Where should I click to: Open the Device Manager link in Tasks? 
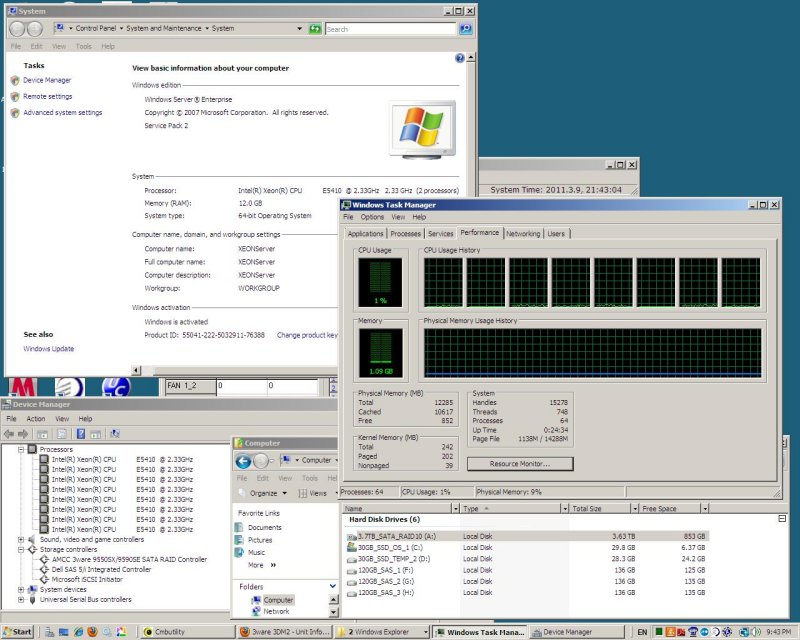47,80
